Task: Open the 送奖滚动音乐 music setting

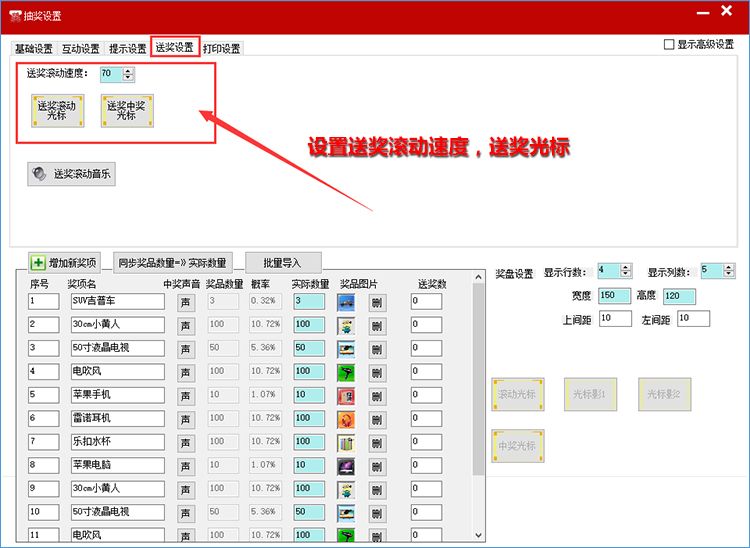Action: [72, 174]
